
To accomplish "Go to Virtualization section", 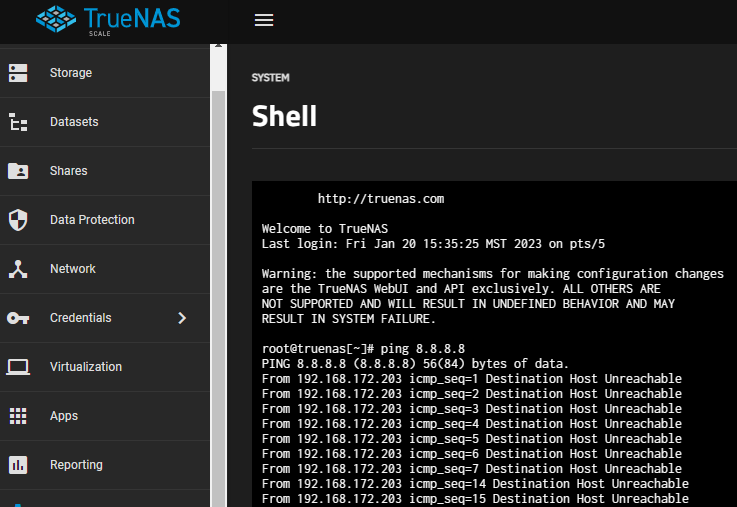I will [x=105, y=367].
